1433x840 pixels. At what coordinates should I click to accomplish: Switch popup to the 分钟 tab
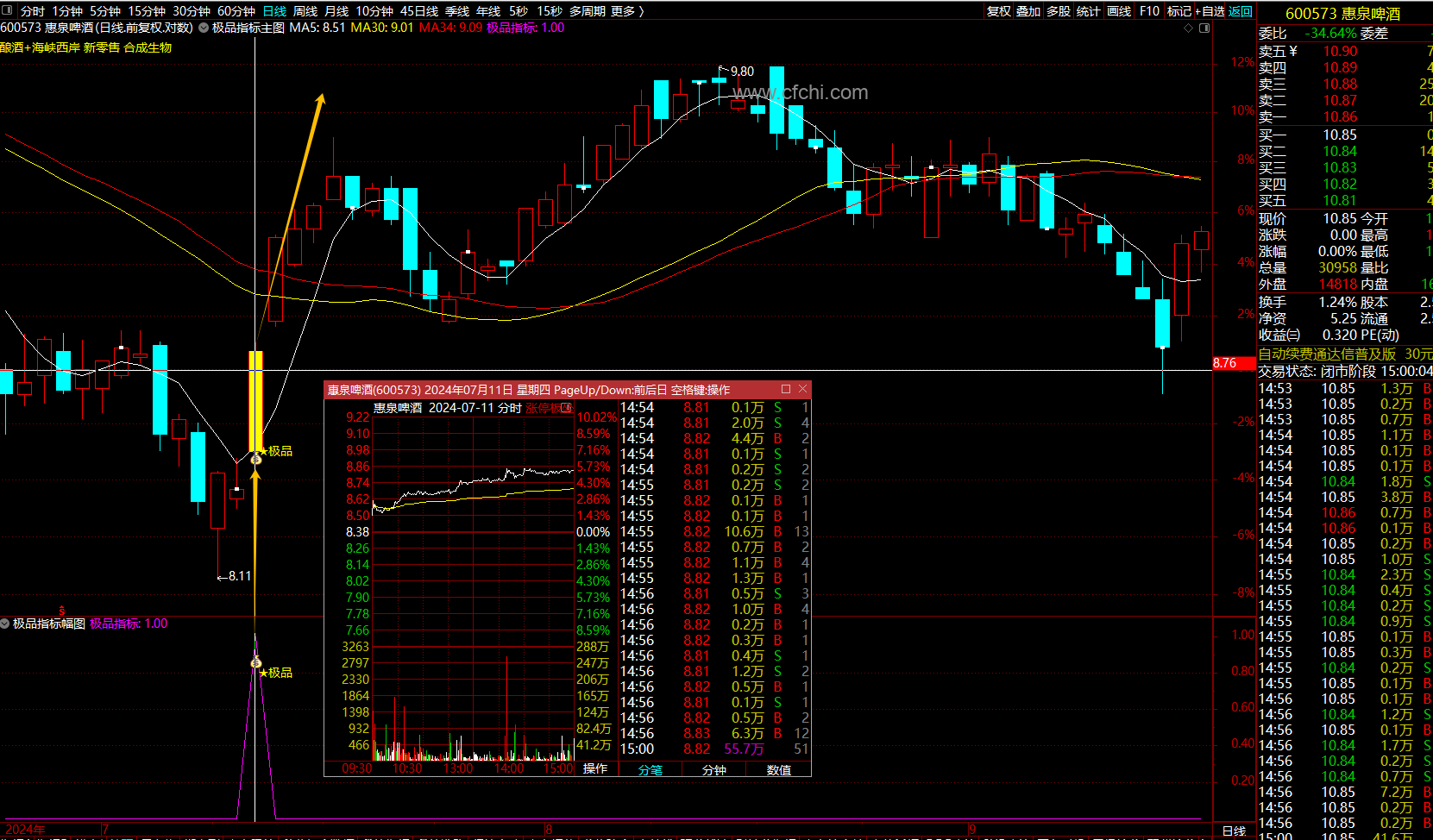[x=714, y=770]
